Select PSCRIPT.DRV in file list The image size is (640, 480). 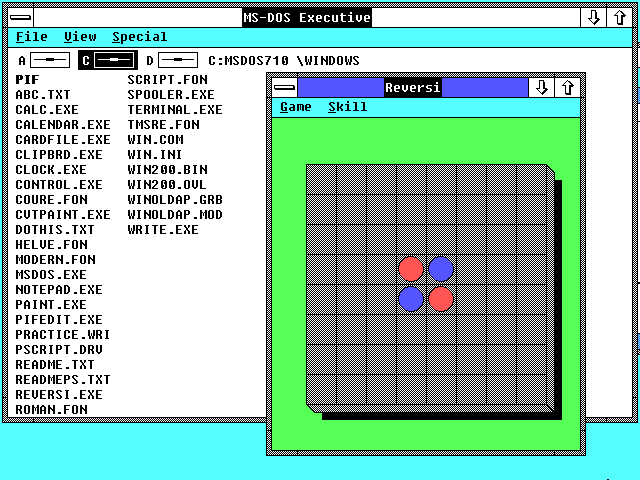pos(59,350)
